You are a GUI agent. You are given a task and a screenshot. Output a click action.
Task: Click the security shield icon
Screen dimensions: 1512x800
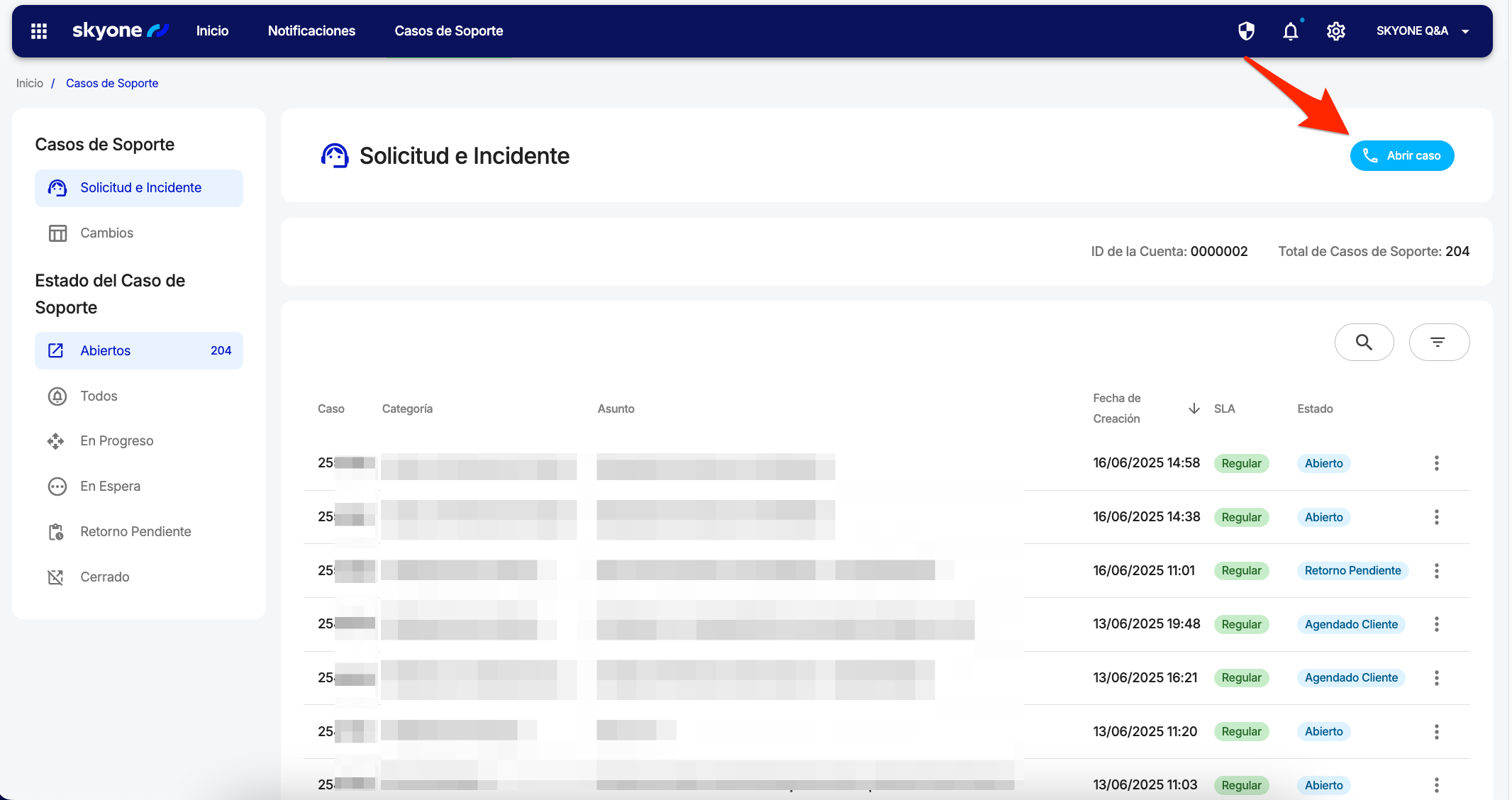click(x=1246, y=31)
